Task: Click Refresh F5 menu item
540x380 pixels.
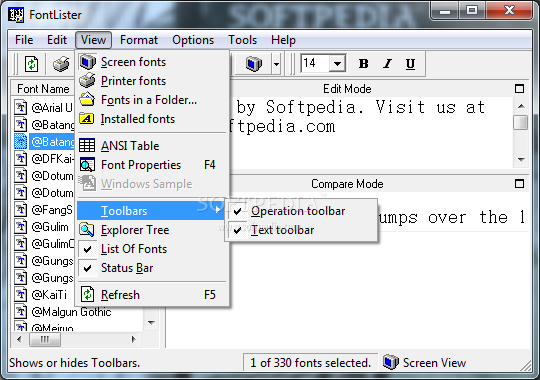Action: point(153,295)
